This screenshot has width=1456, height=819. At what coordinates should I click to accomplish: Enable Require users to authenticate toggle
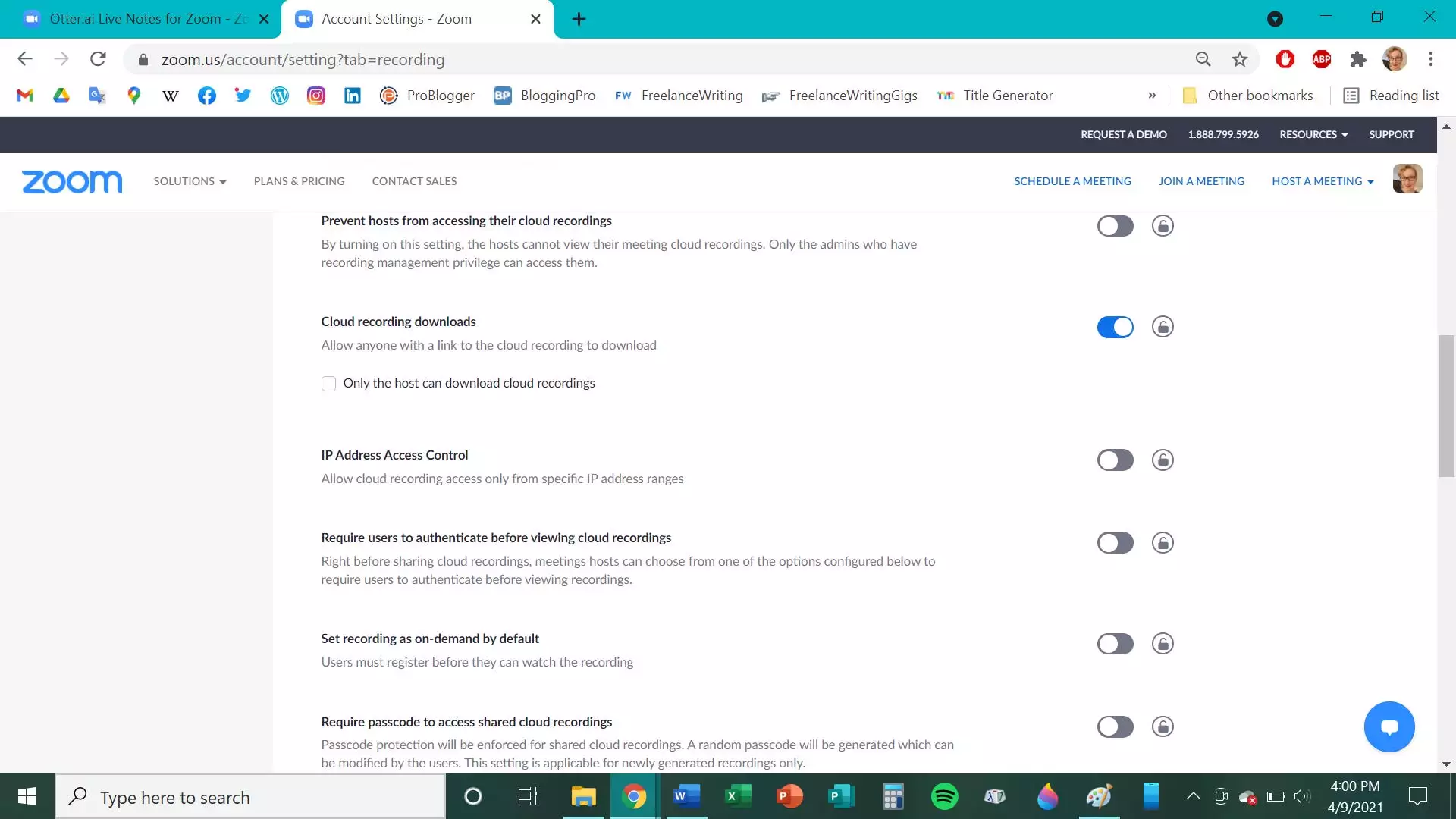point(1115,543)
